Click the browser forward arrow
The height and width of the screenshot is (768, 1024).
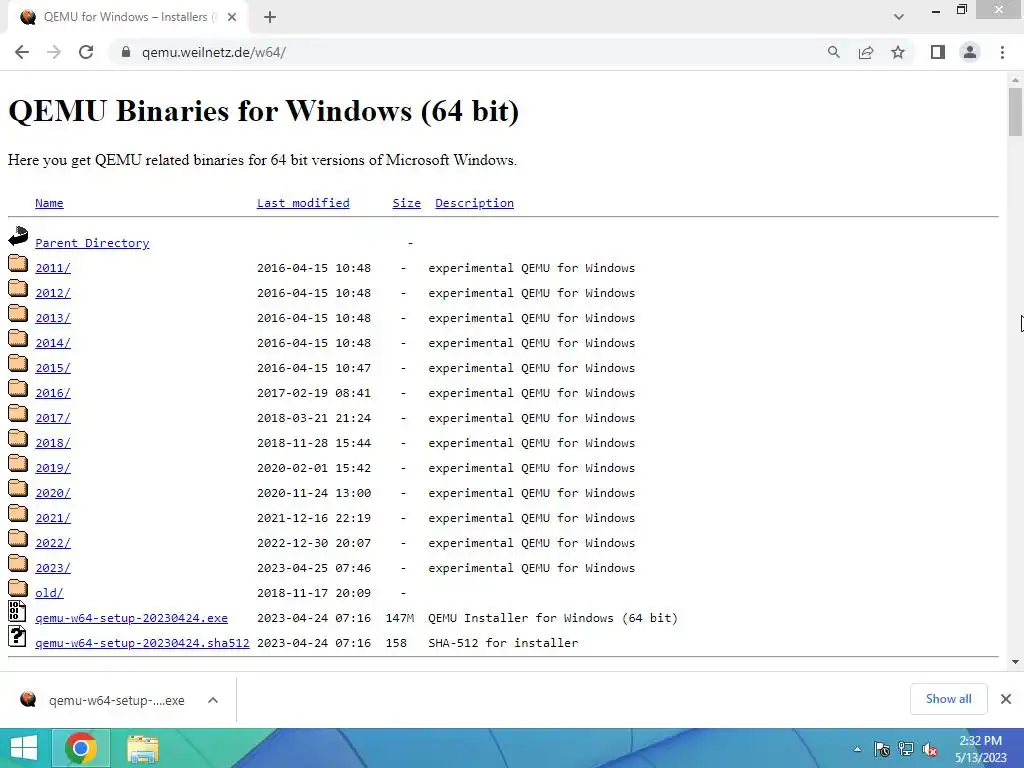(54, 52)
